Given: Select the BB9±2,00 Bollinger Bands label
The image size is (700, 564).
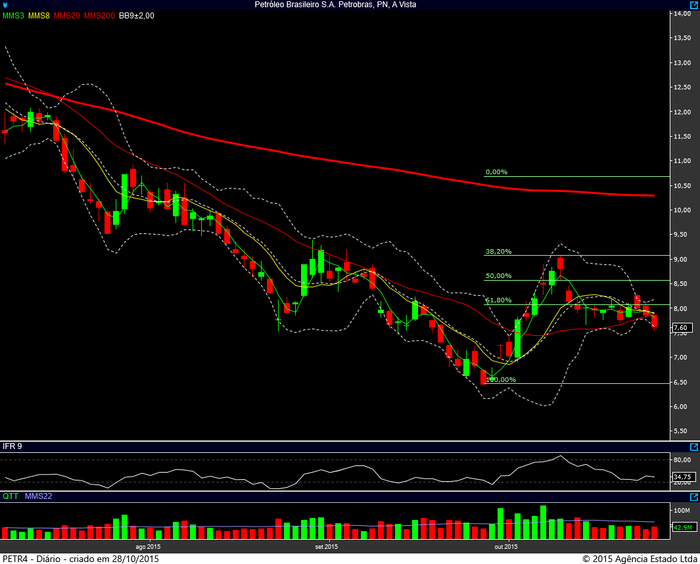Looking at the screenshot, I should tap(139, 17).
